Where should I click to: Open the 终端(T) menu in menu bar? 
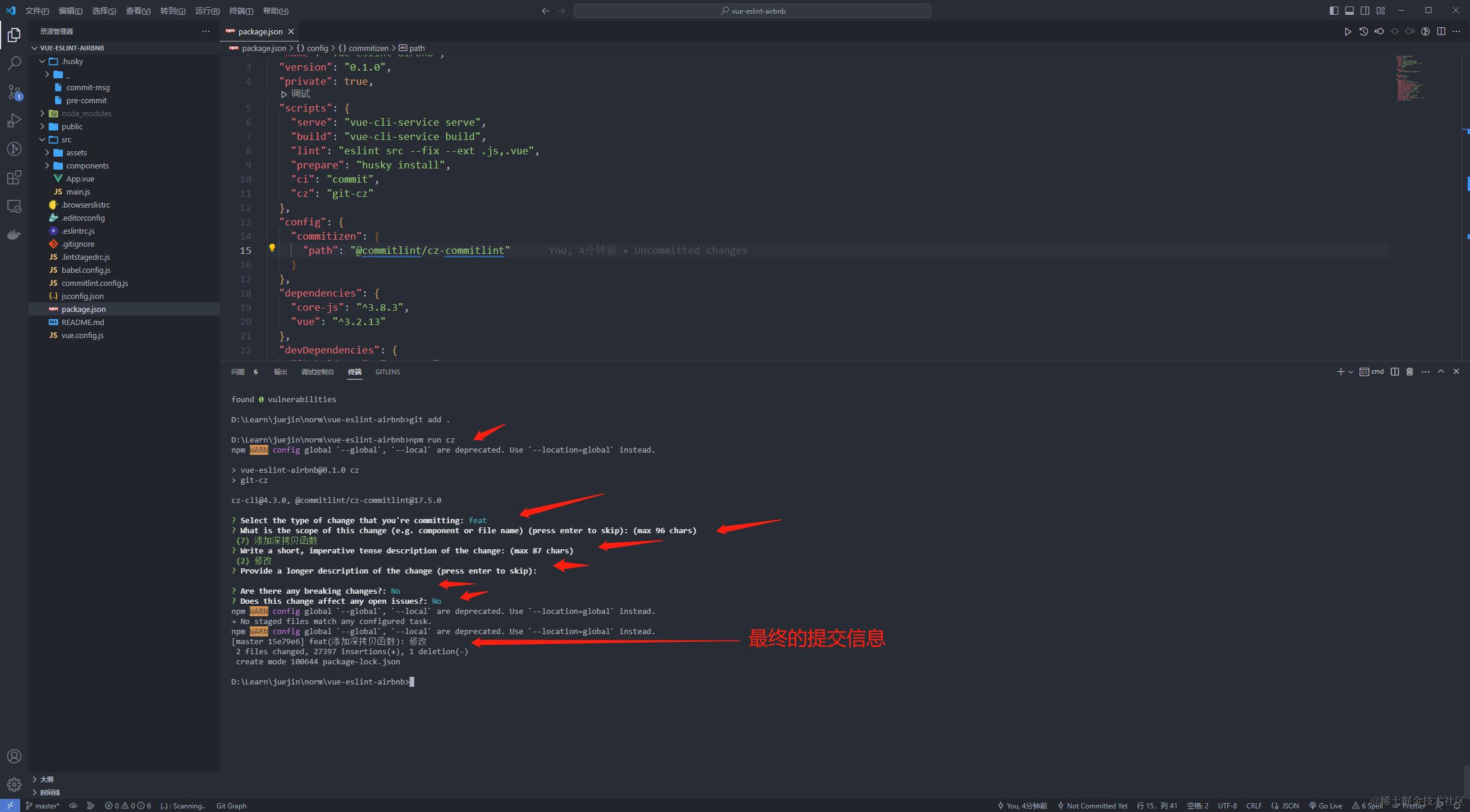point(241,11)
